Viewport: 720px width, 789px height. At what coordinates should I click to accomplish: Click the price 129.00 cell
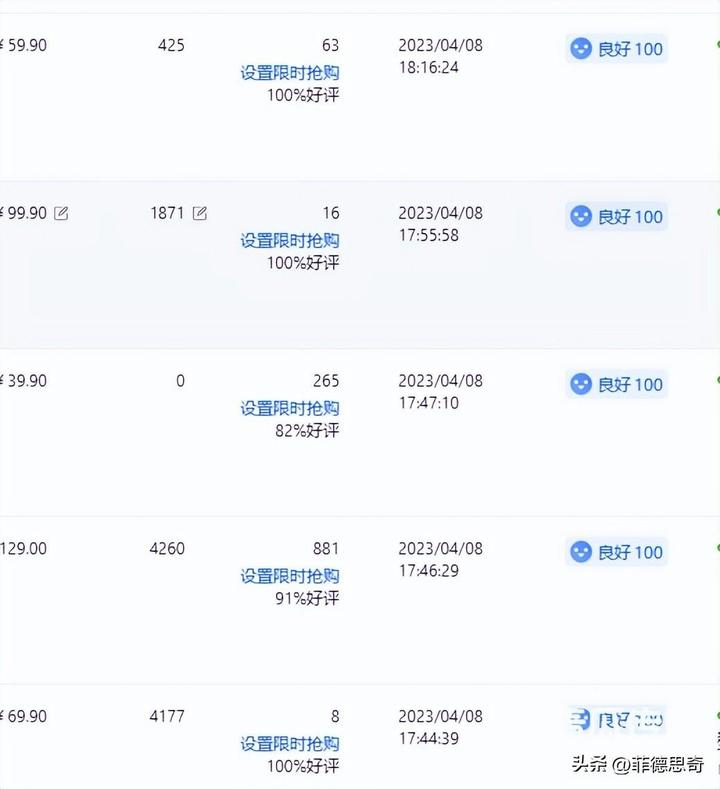coord(23,548)
